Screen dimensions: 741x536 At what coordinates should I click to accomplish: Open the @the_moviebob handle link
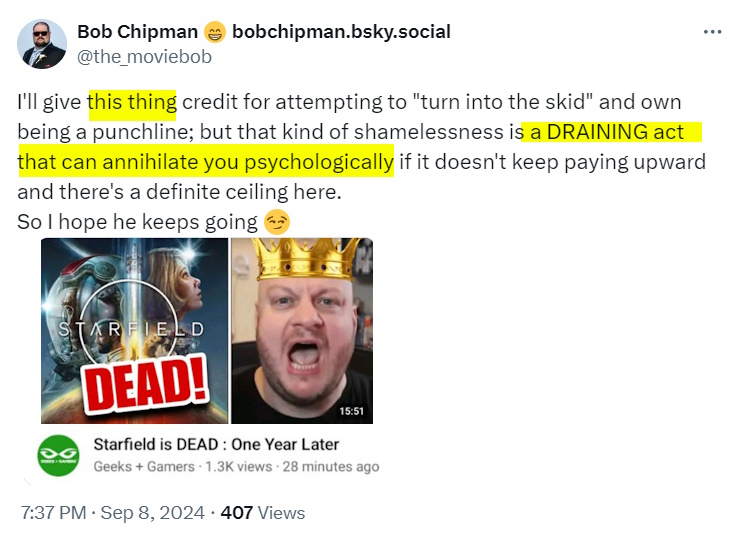144,57
